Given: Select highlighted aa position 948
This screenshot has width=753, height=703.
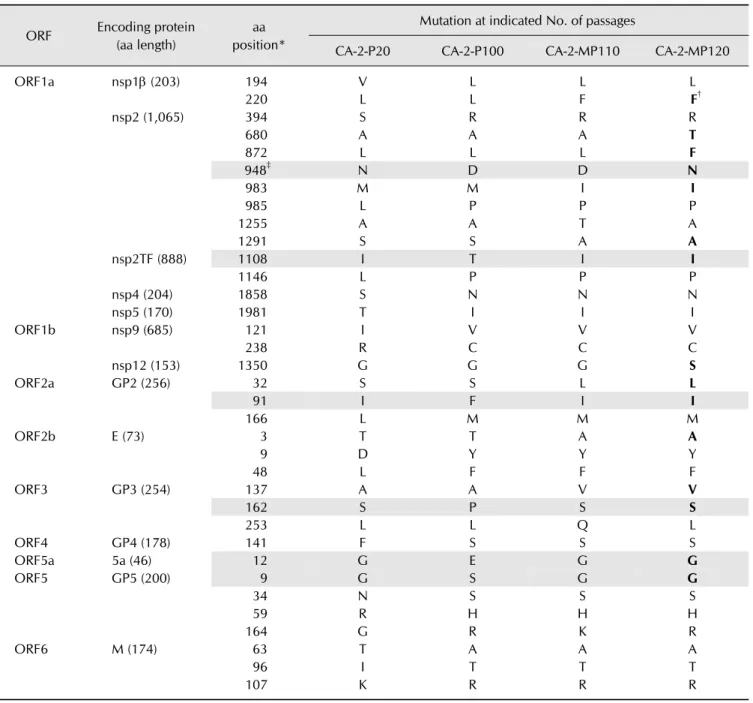Looking at the screenshot, I should [257, 170].
